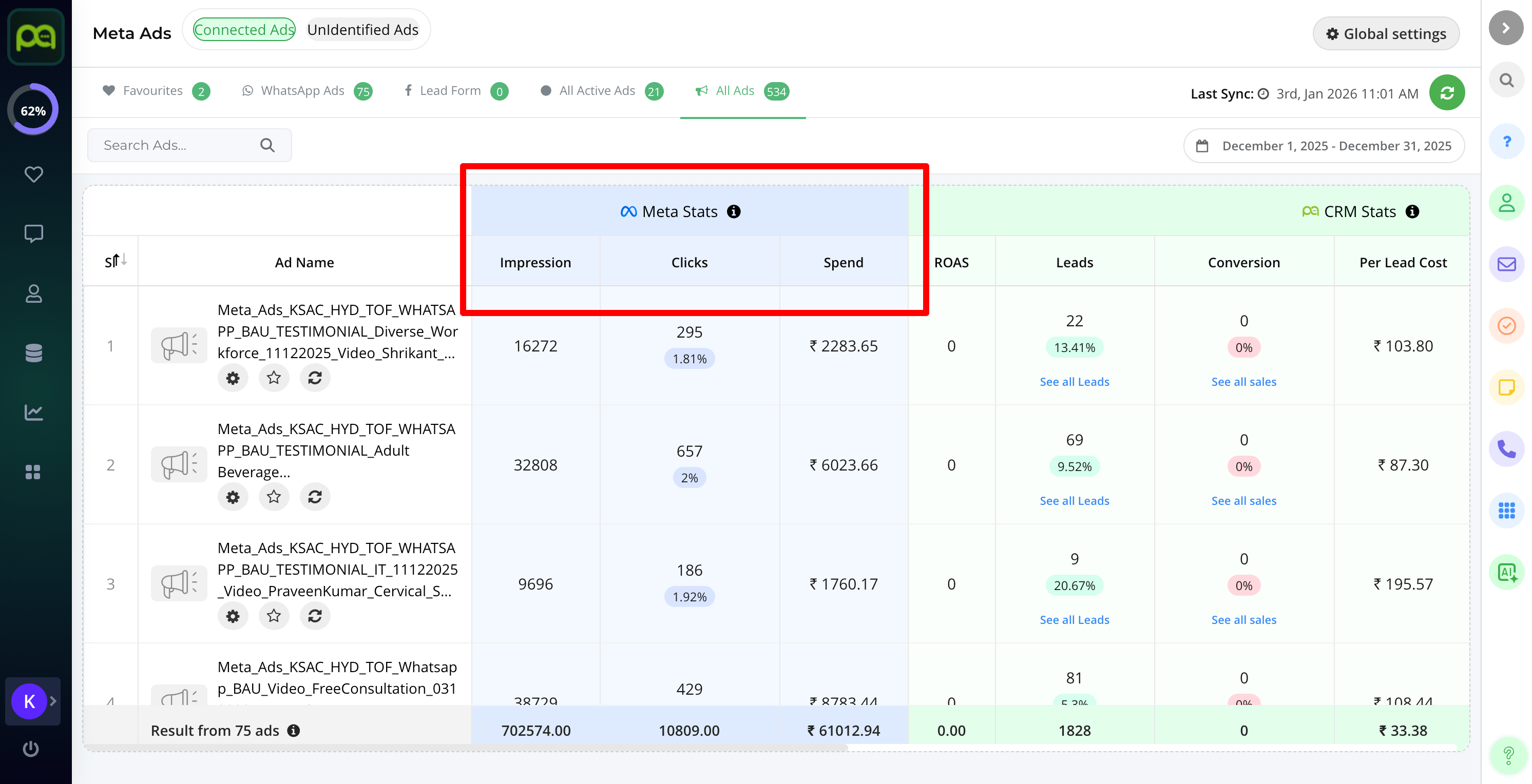Refresh the second ad row stats
1532x784 pixels.
point(315,496)
